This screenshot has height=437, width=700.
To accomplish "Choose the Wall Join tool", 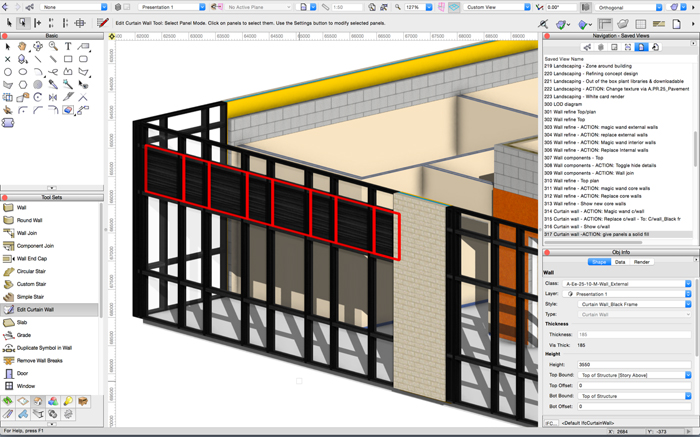I will (27, 233).
